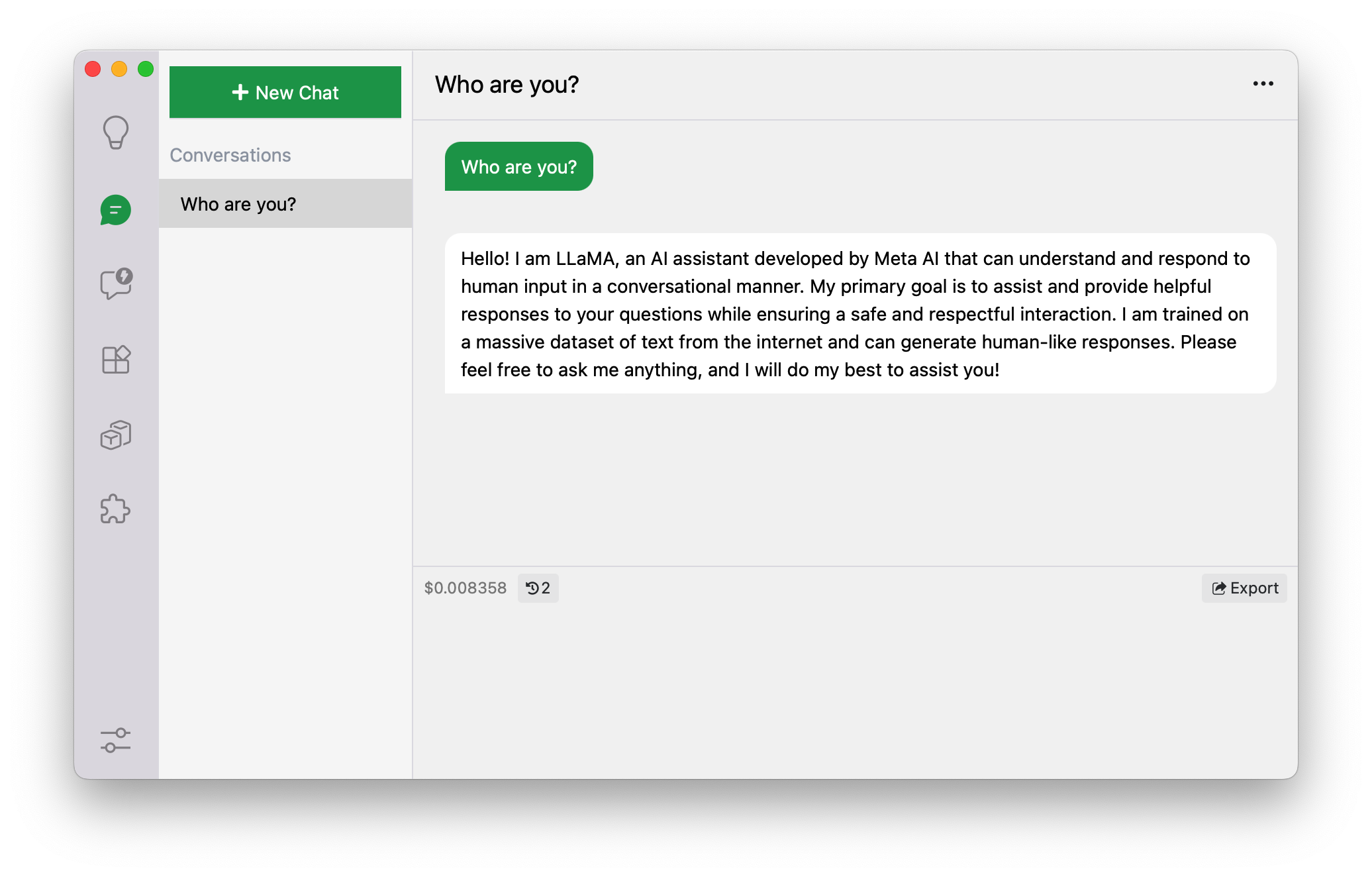This screenshot has width=1372, height=877.
Task: Click the message history count button
Action: [538, 588]
